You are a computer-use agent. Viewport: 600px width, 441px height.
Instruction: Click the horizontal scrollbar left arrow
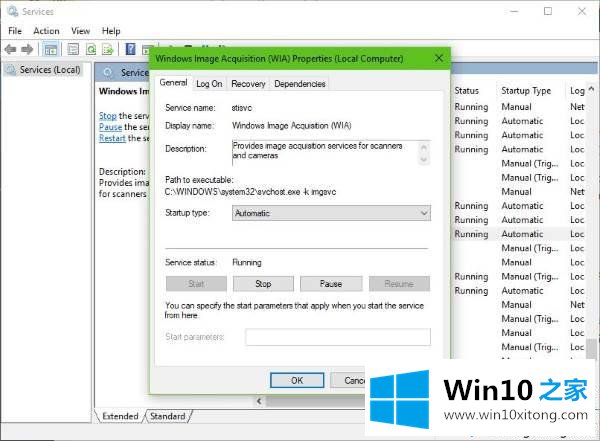pos(259,401)
